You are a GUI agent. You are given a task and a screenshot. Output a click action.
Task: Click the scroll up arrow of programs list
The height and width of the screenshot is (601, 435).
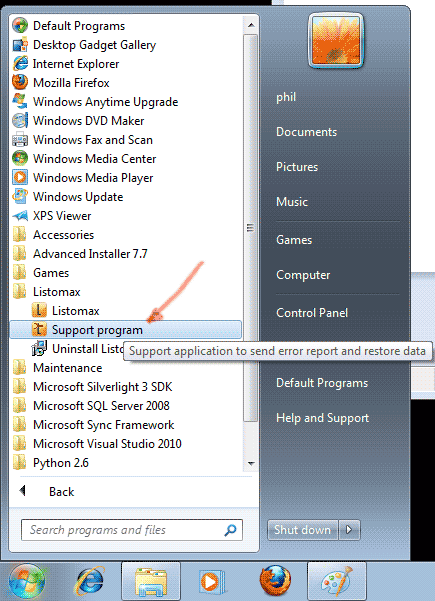pyautogui.click(x=251, y=25)
